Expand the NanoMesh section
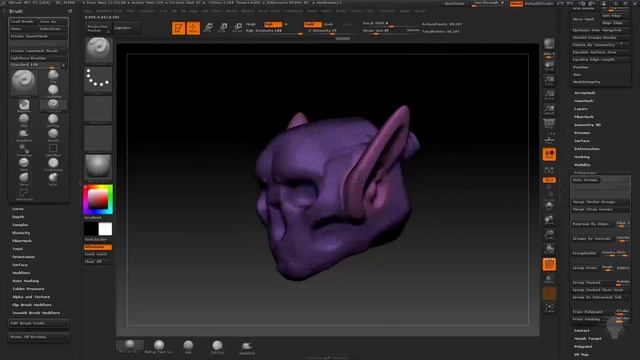The height and width of the screenshot is (360, 640). pyautogui.click(x=584, y=101)
